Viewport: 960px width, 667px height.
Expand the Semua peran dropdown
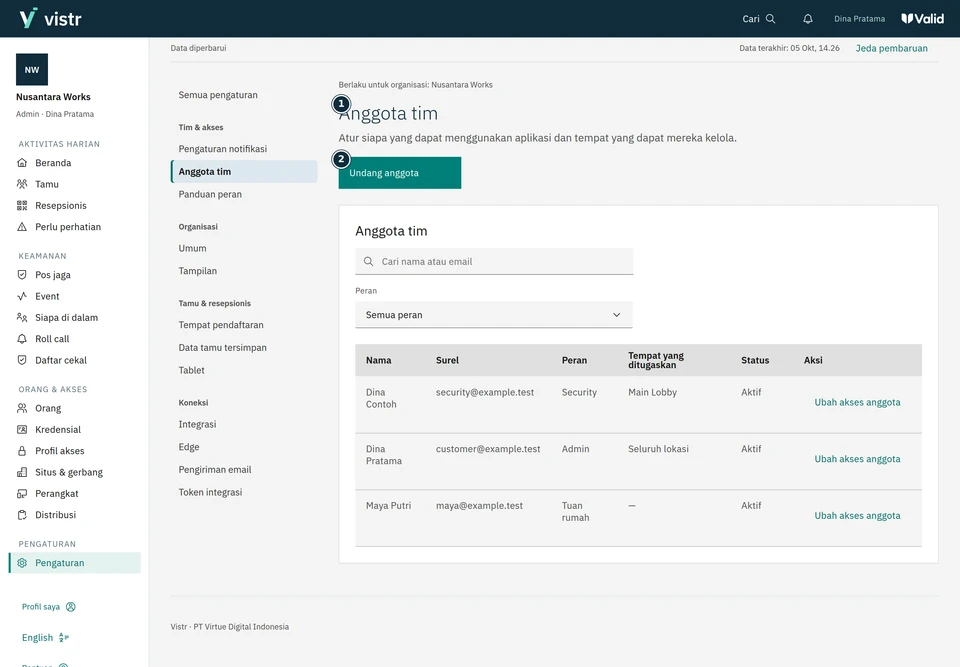tap(493, 315)
